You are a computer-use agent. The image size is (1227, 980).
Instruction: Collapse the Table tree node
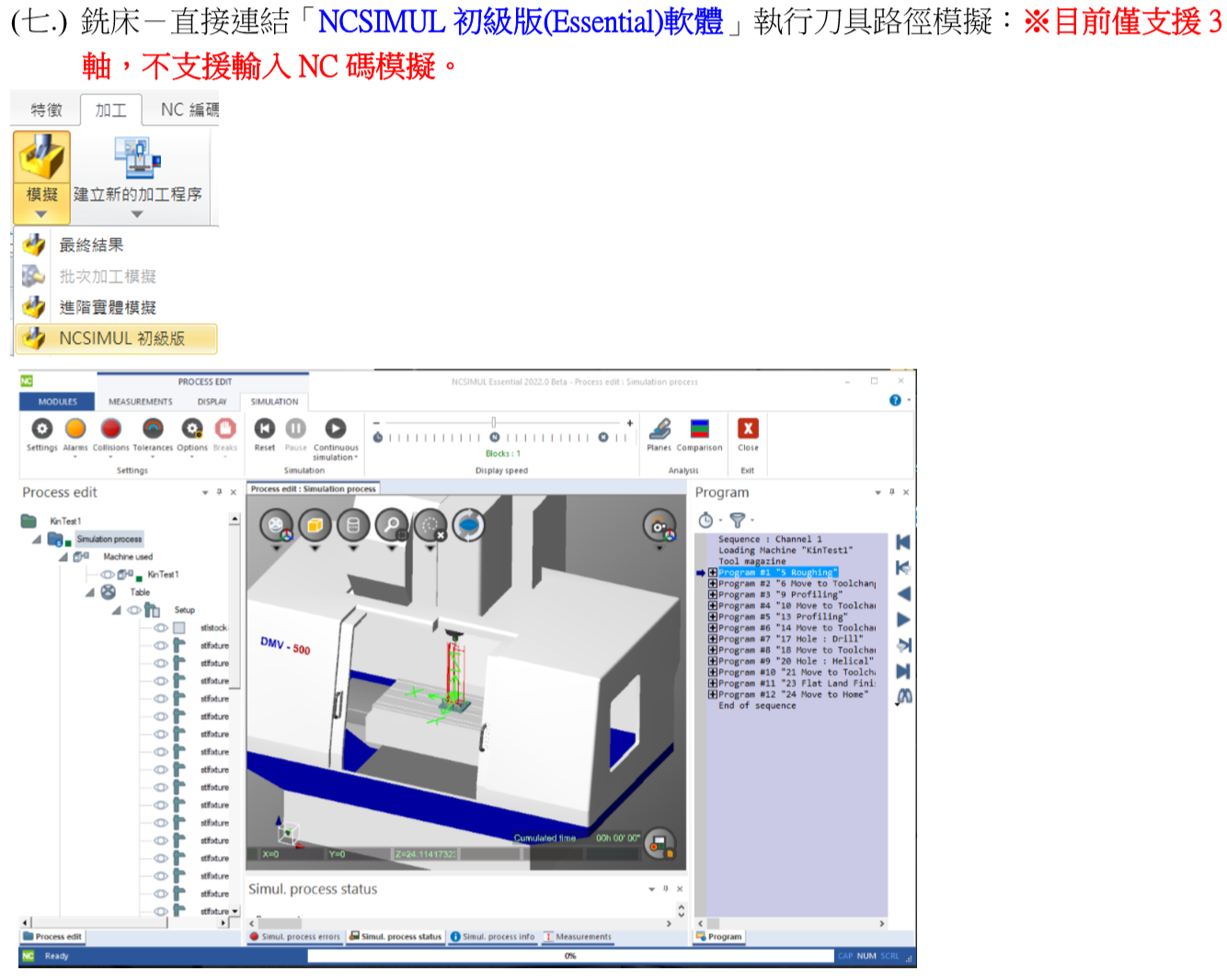coord(91,593)
